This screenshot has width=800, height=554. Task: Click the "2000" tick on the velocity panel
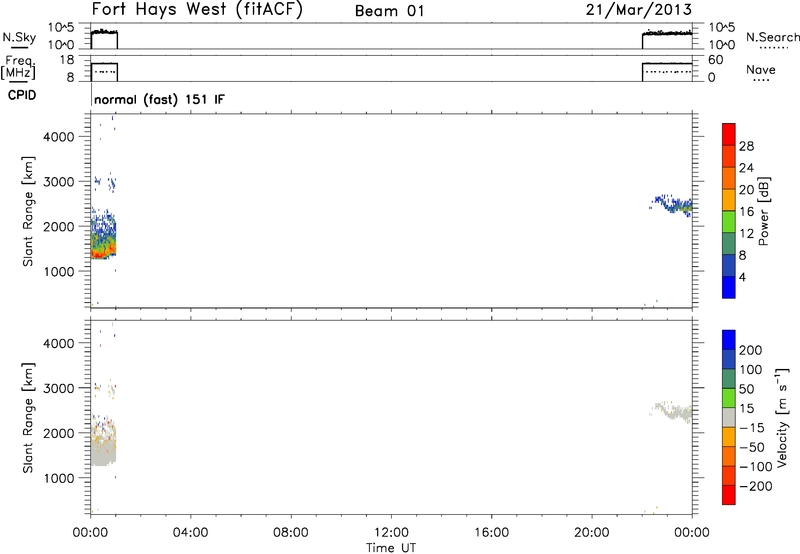(x=58, y=433)
